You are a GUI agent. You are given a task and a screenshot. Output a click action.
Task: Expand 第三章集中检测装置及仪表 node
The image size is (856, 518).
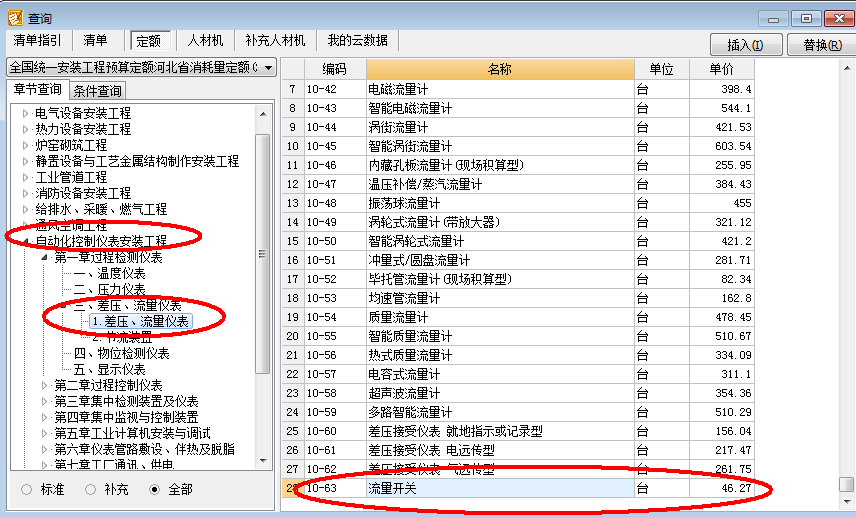[45, 401]
